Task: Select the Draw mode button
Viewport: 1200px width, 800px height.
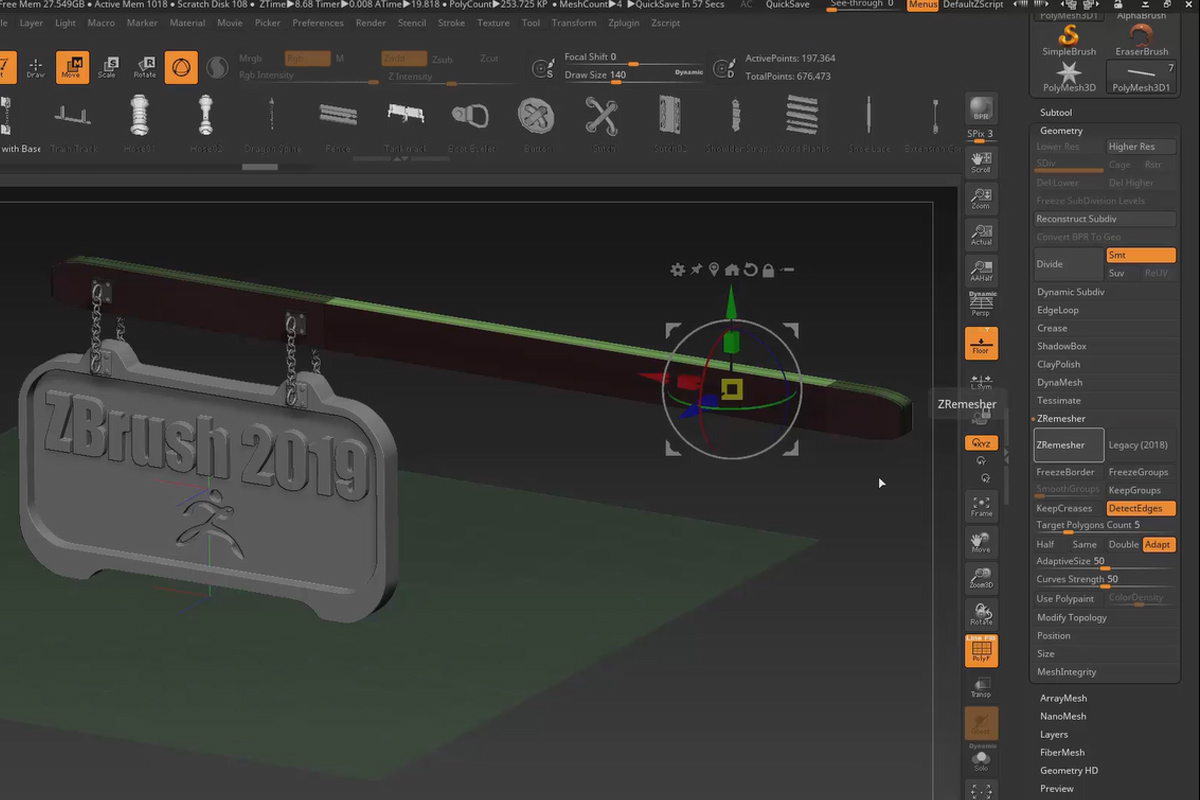Action: click(35, 67)
